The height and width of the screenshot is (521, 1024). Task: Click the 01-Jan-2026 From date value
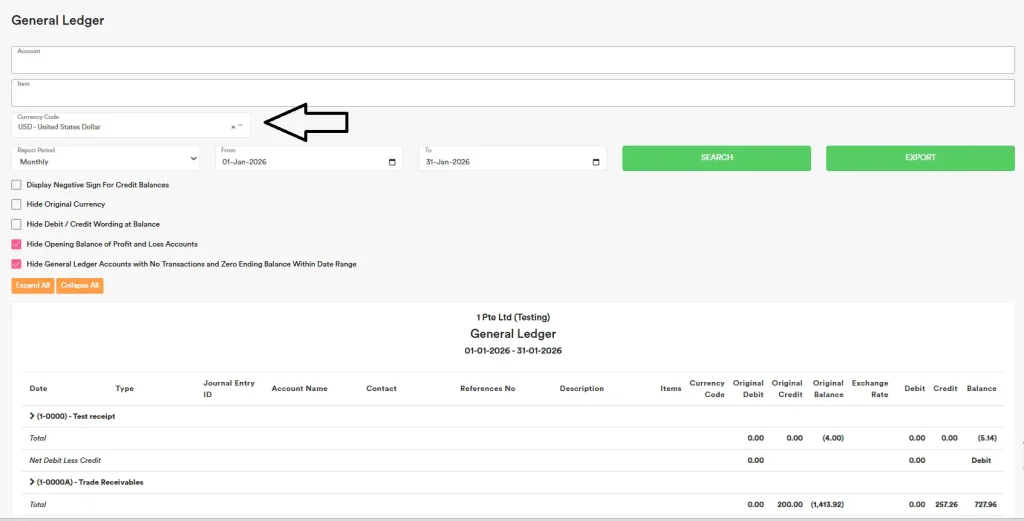(245, 162)
